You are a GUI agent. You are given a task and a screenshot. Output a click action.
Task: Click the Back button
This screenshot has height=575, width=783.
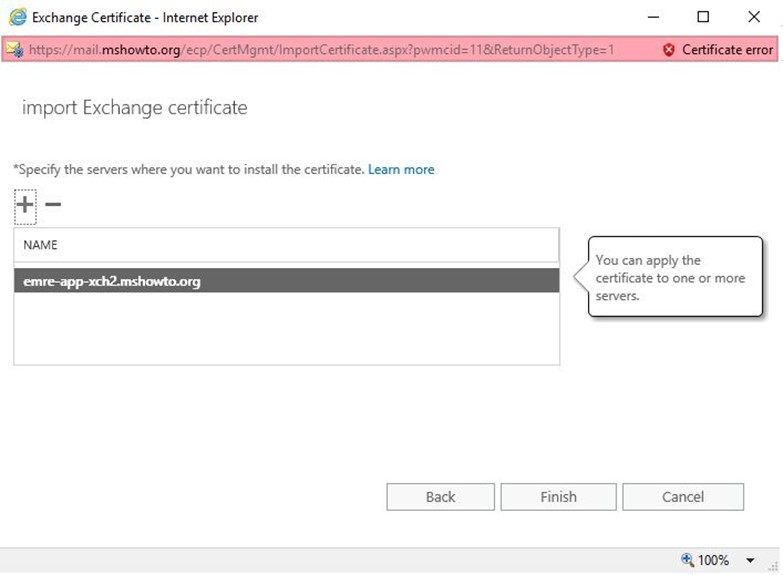(x=440, y=497)
